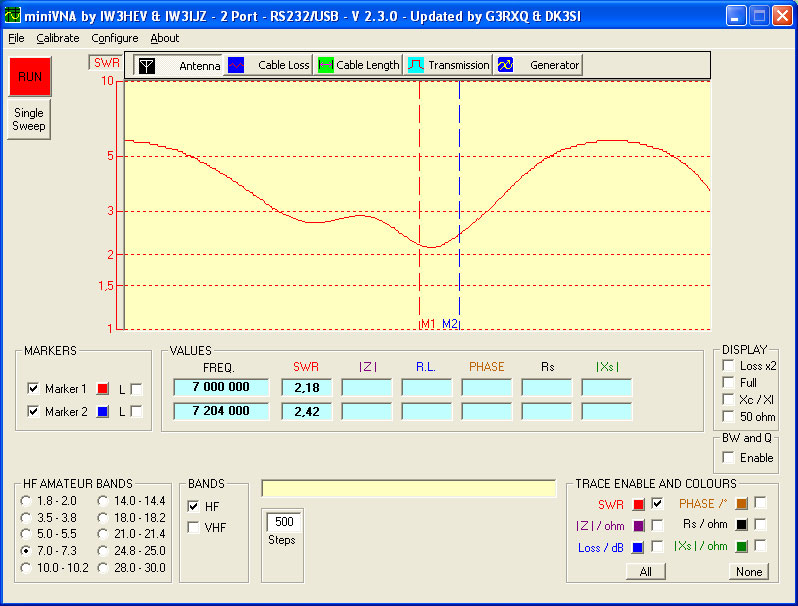Click the Cable Loss mode icon
798x606 pixels.
point(236,65)
